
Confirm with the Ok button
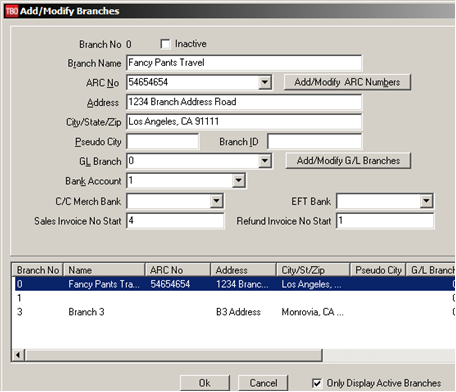(x=205, y=383)
